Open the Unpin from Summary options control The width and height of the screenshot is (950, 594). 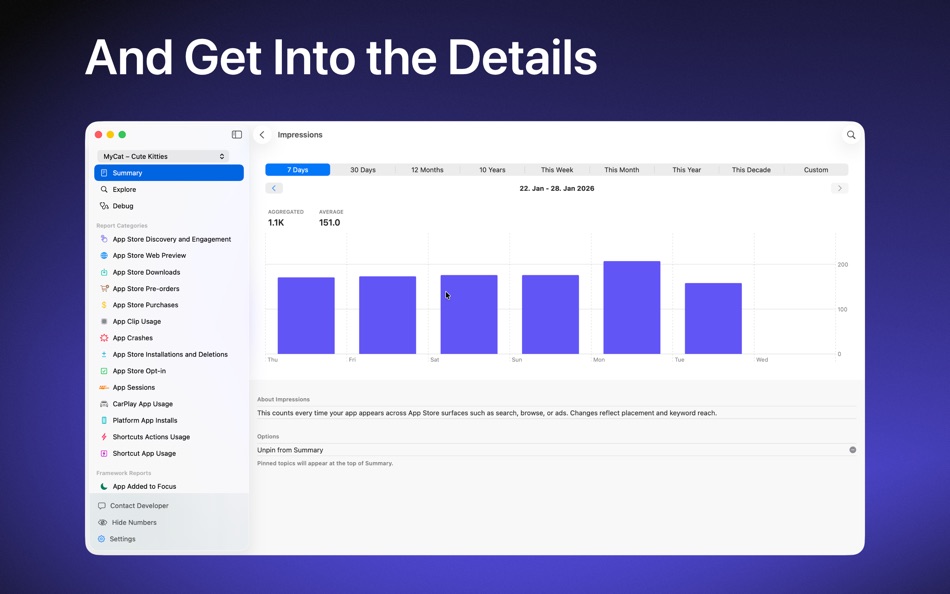(852, 449)
